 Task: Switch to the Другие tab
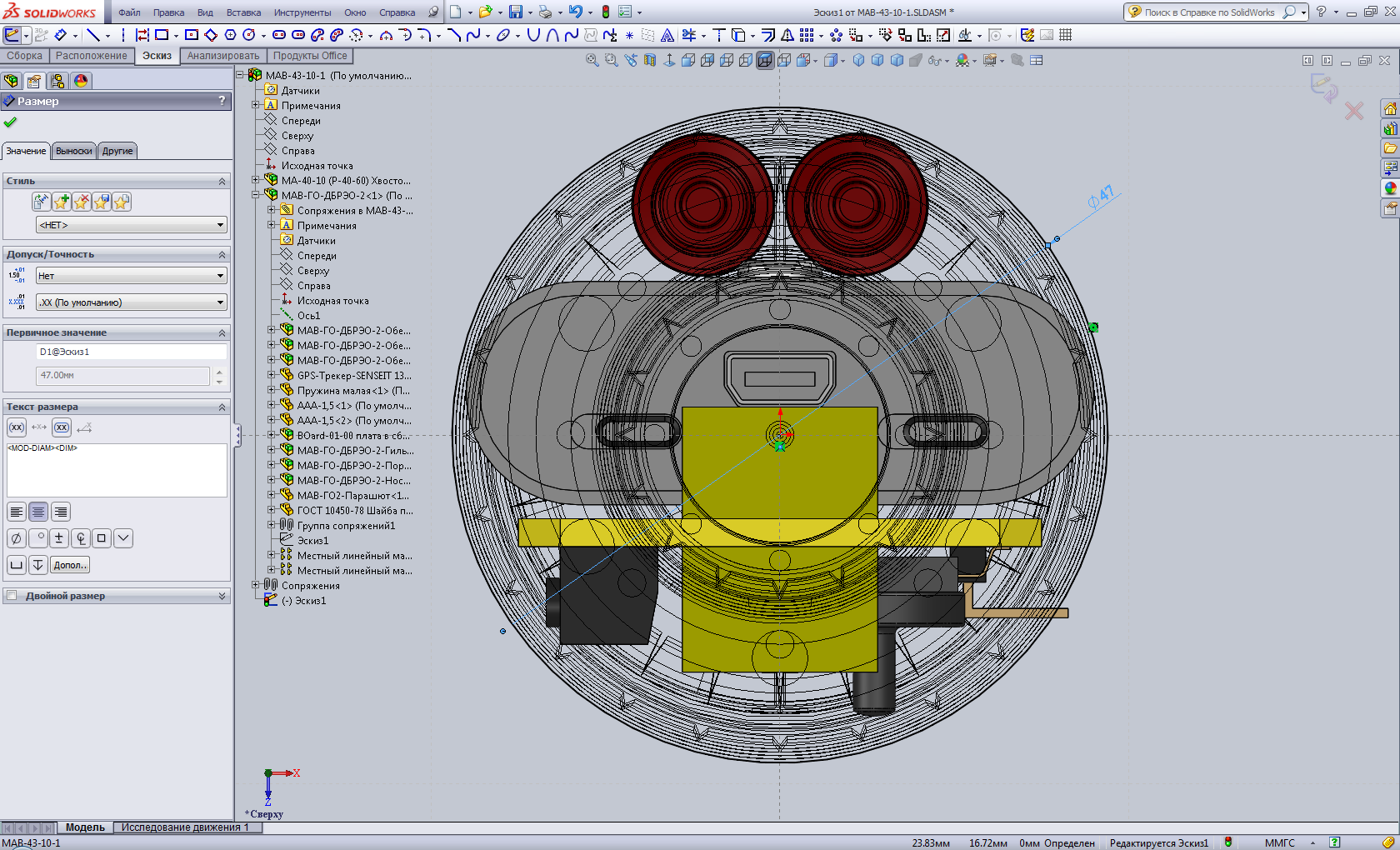tap(117, 151)
